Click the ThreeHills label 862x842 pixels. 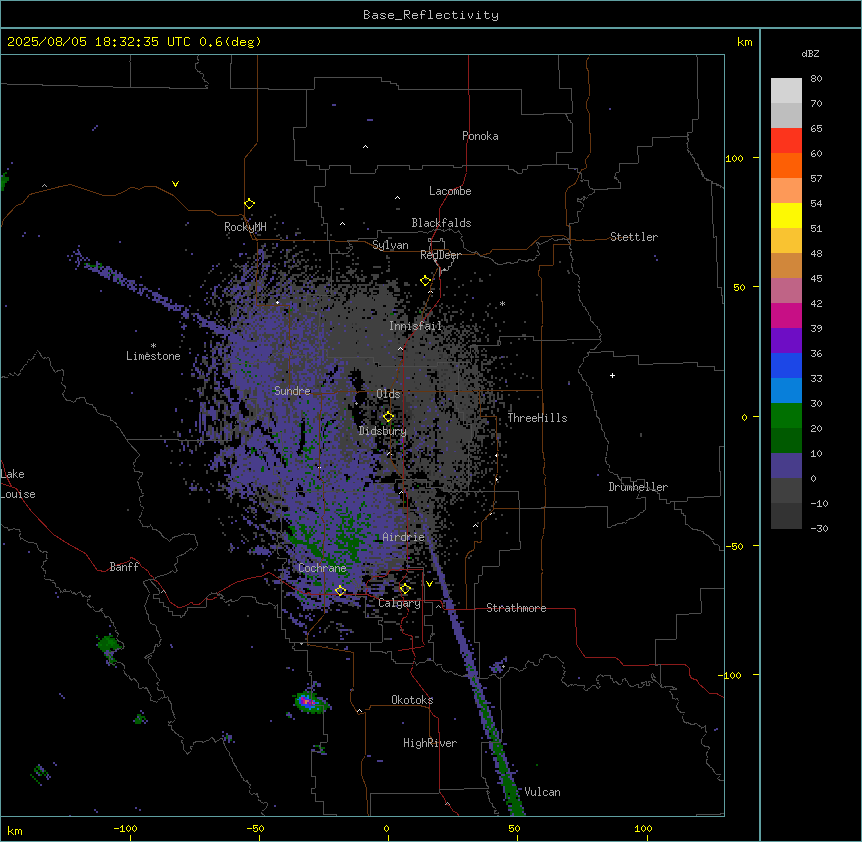[x=537, y=418]
